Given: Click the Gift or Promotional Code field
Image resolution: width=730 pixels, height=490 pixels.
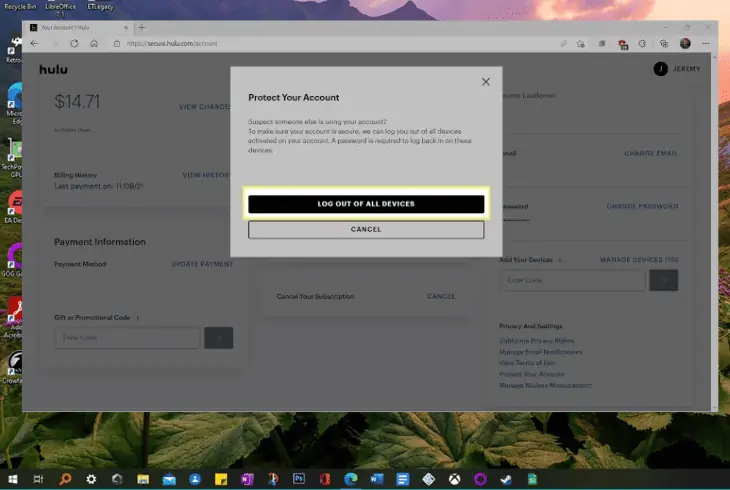Looking at the screenshot, I should 127,338.
